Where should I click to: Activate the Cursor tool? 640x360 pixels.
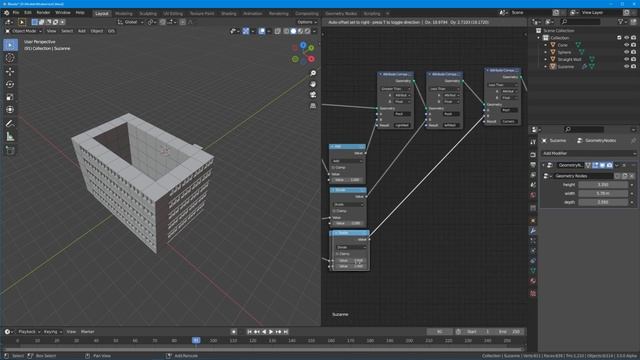click(x=10, y=58)
